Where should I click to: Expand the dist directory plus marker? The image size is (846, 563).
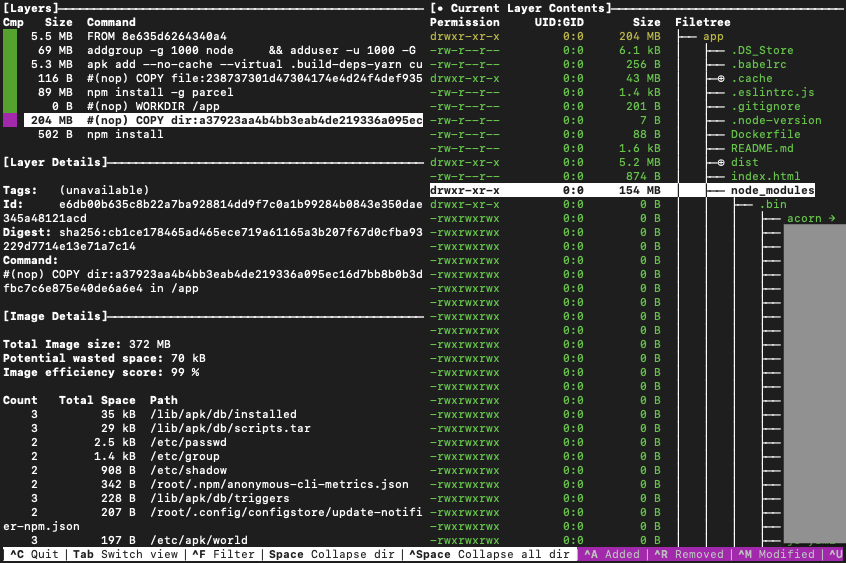click(721, 163)
